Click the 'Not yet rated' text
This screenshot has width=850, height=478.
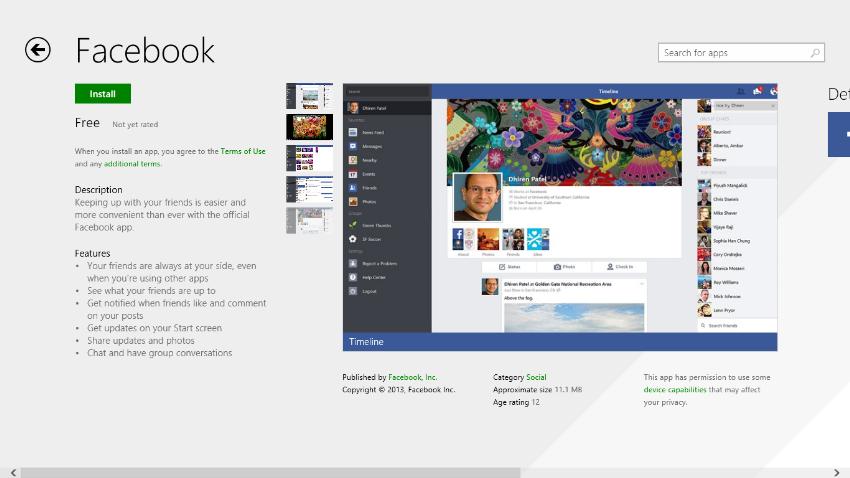coord(135,124)
